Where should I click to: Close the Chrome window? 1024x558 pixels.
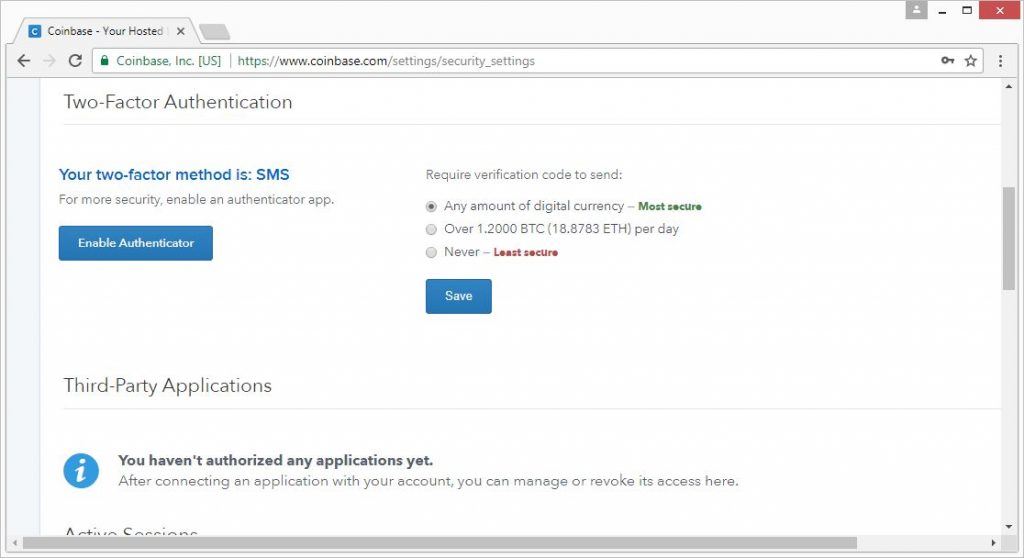point(1000,10)
